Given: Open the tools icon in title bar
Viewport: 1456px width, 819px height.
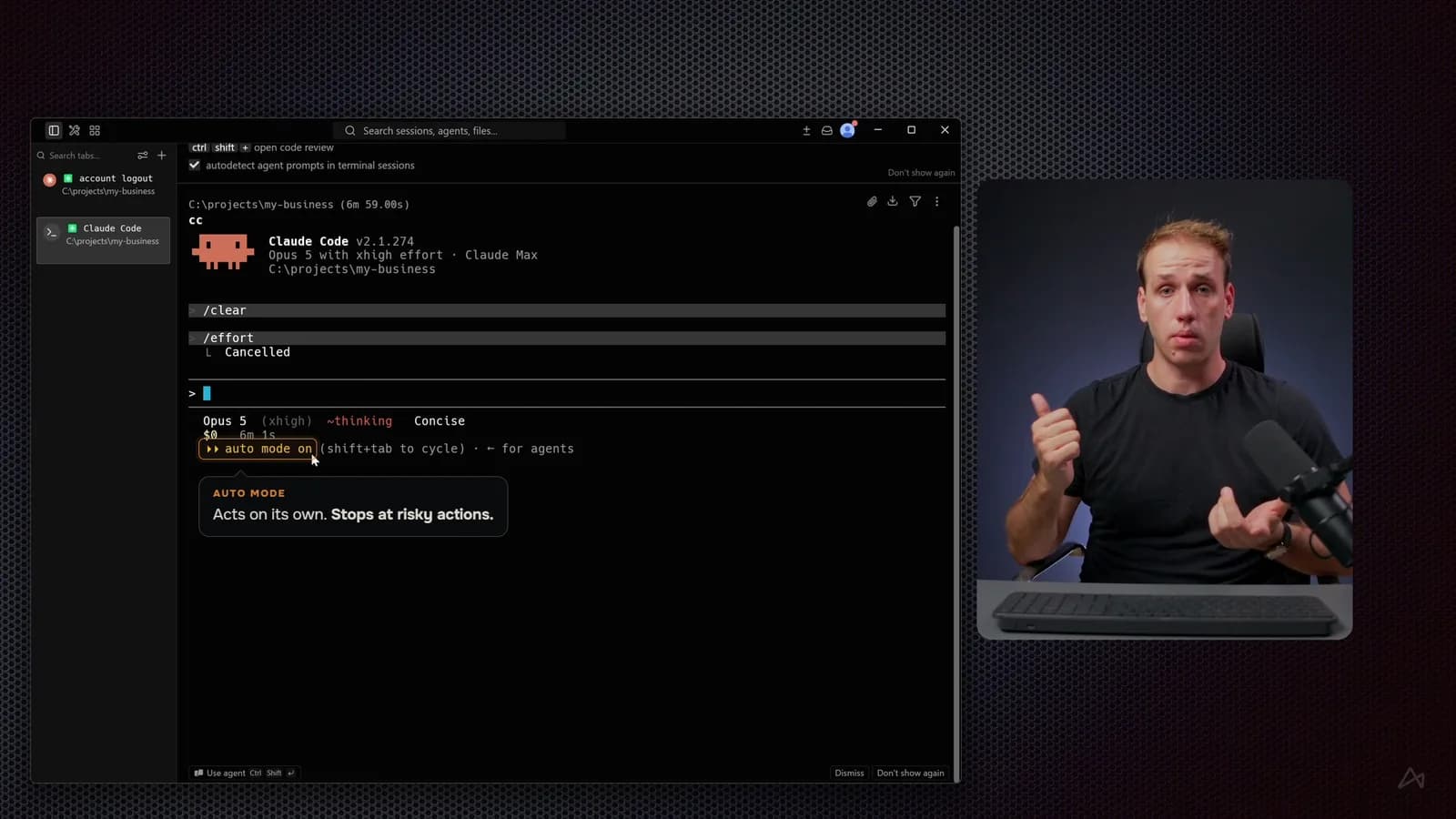Looking at the screenshot, I should [75, 130].
